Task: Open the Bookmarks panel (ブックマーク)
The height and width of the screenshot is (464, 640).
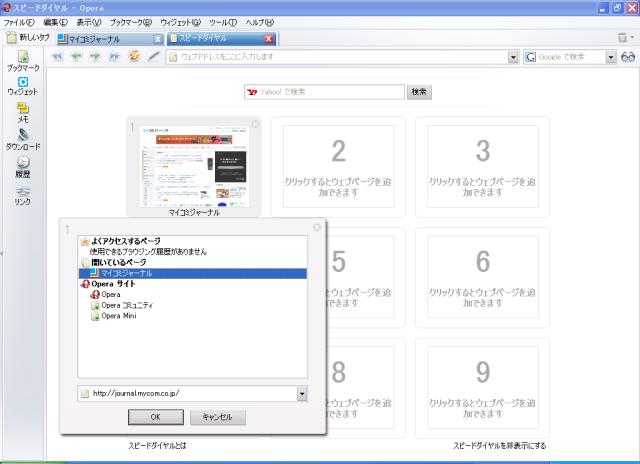Action: [x=23, y=61]
